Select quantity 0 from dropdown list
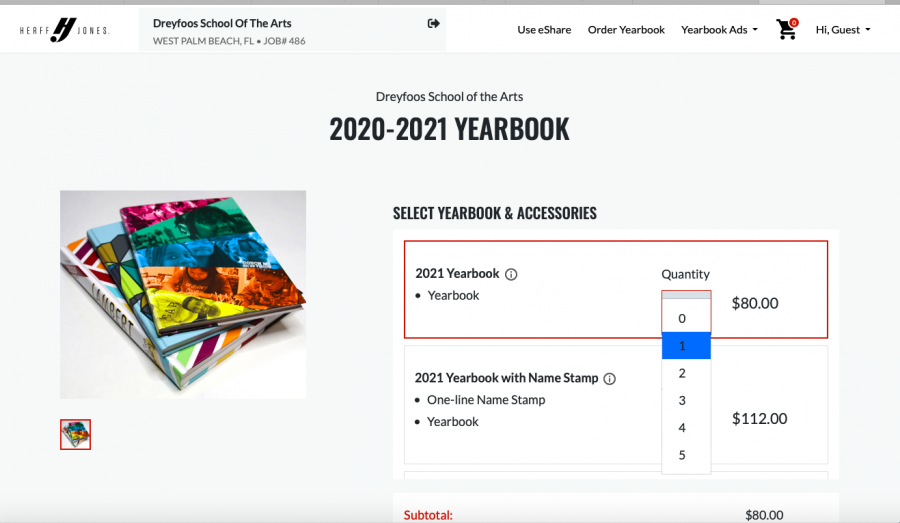 click(686, 319)
